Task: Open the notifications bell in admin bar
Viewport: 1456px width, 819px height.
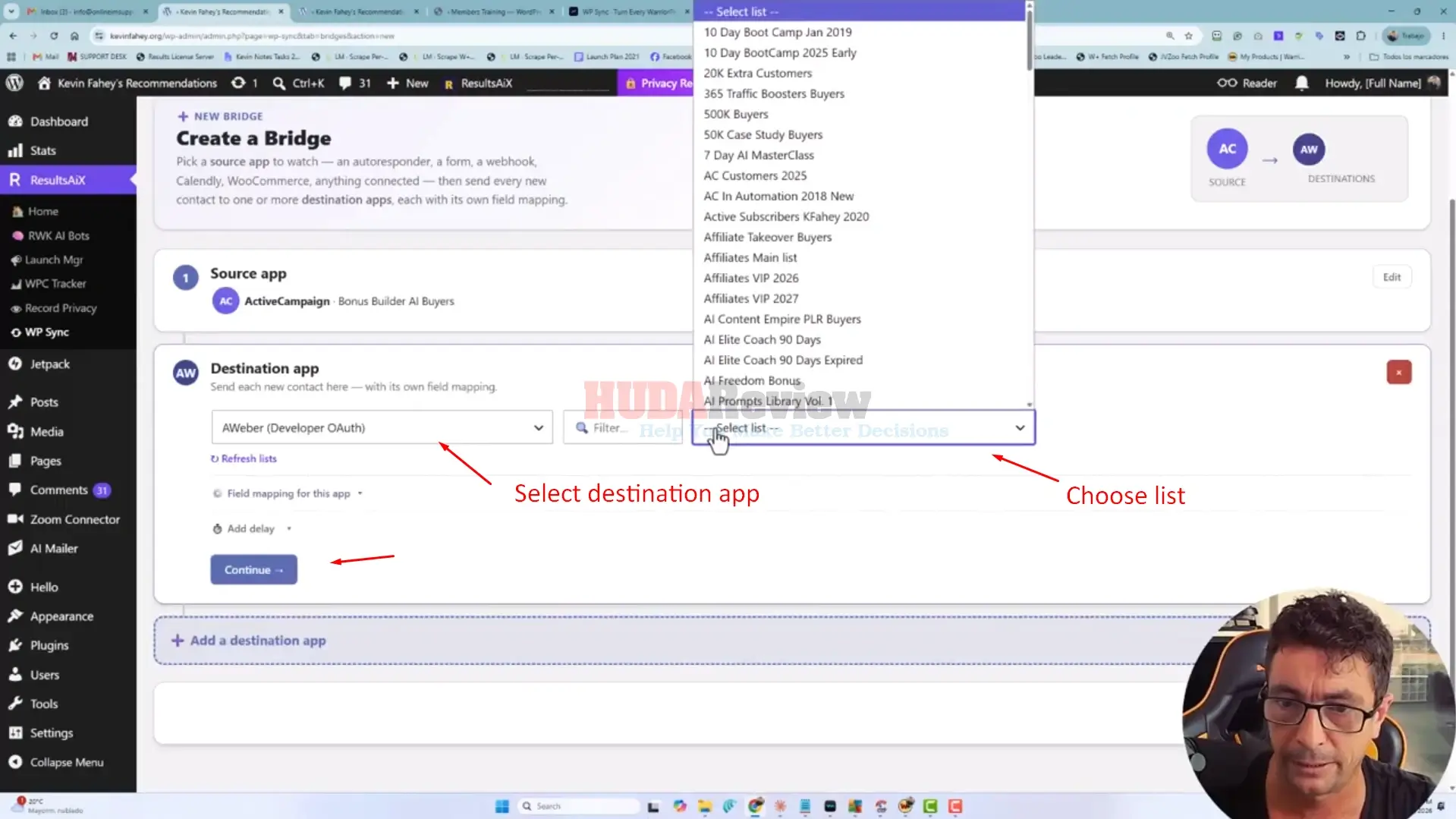Action: [1301, 83]
